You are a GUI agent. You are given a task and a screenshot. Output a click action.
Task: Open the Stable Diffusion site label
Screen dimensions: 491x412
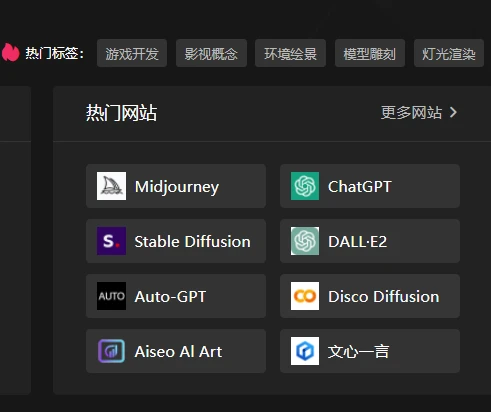point(192,241)
